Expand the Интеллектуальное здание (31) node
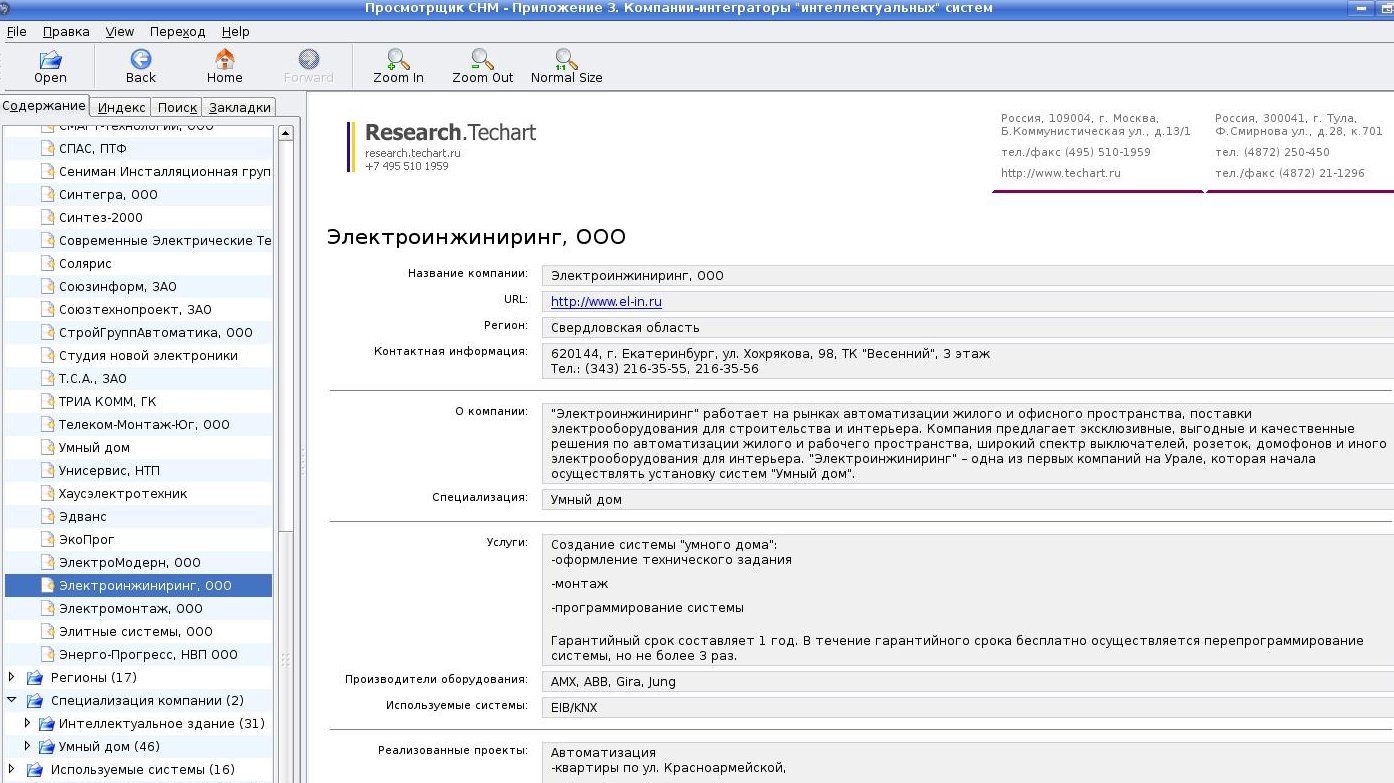The width and height of the screenshot is (1394, 783). coord(28,724)
